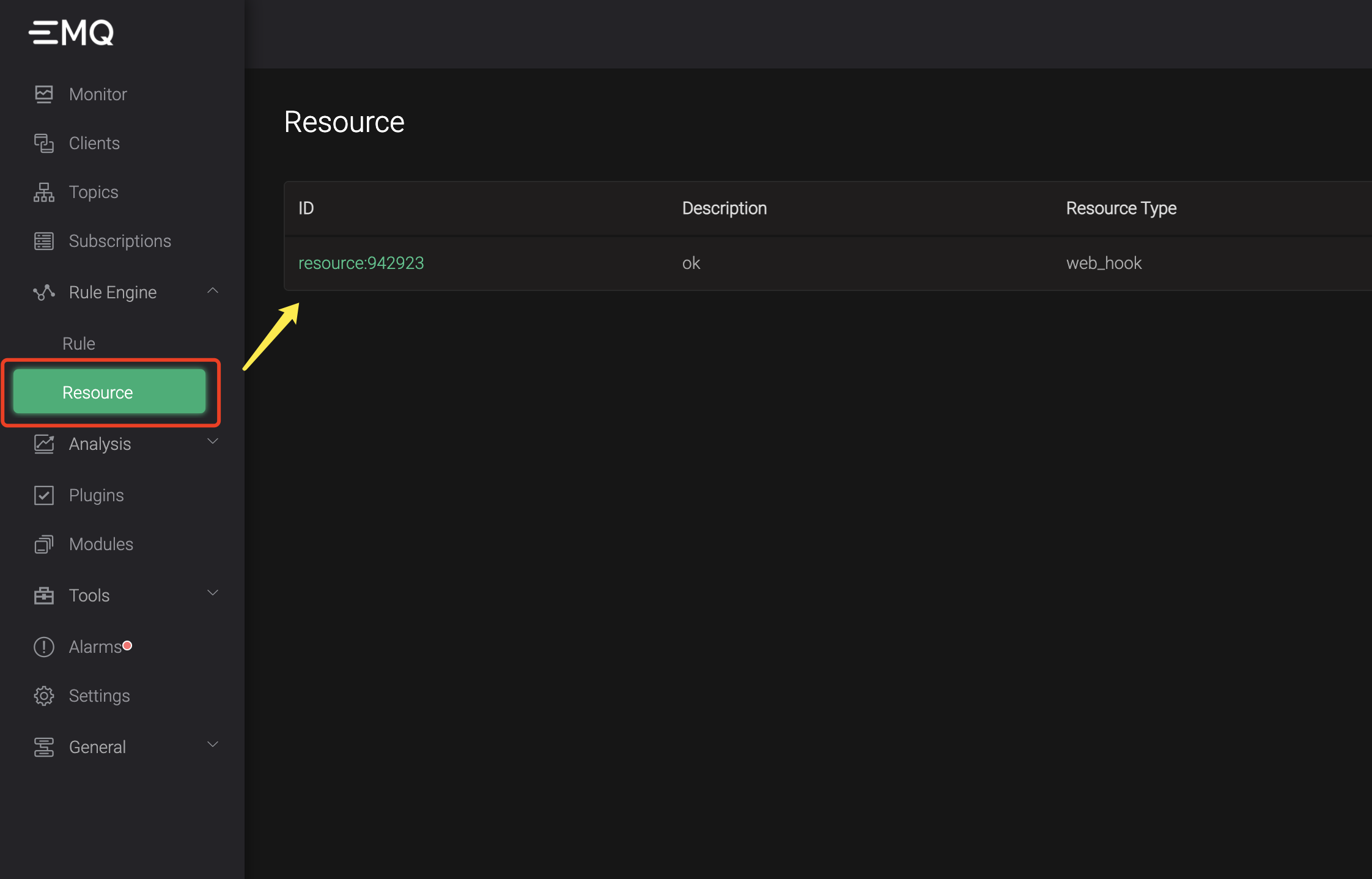Open the Plugins page
1372x879 pixels.
(x=97, y=495)
